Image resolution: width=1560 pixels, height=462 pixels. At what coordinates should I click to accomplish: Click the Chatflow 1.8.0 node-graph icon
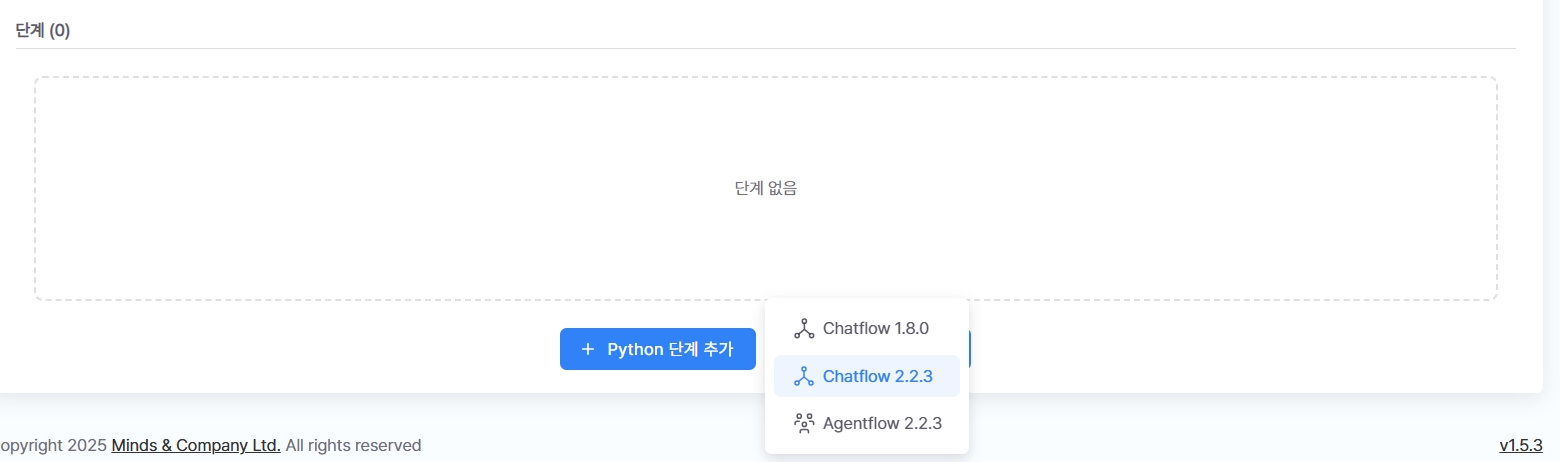point(804,328)
